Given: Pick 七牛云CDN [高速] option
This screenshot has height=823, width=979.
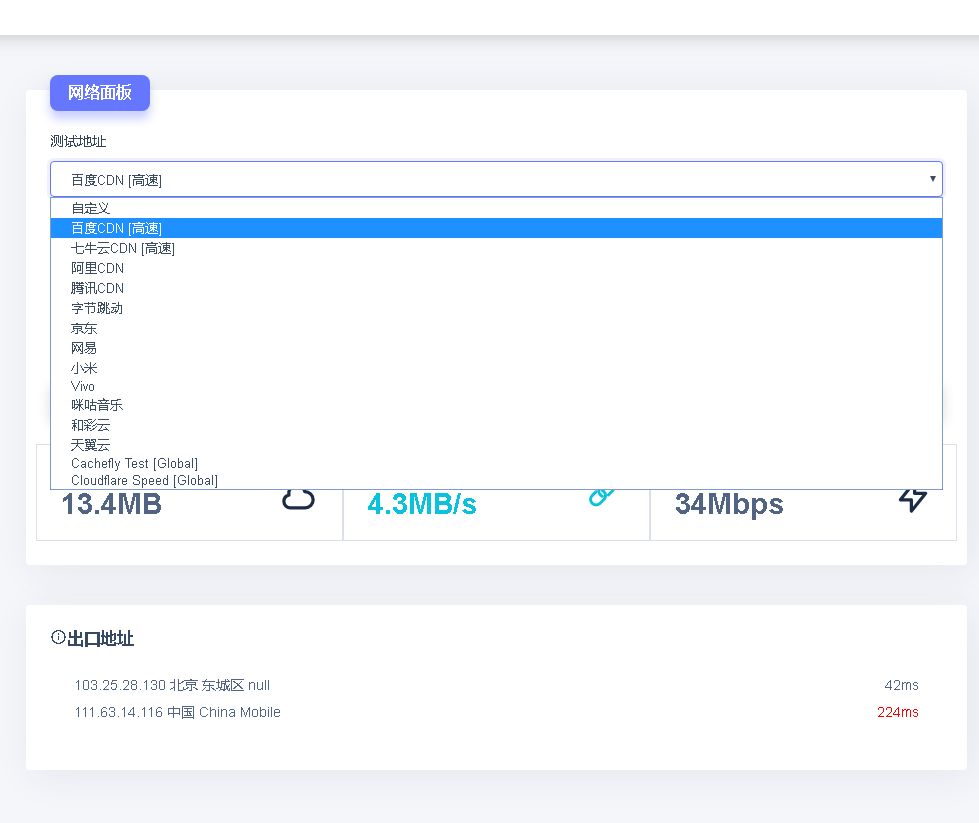Looking at the screenshot, I should 122,248.
